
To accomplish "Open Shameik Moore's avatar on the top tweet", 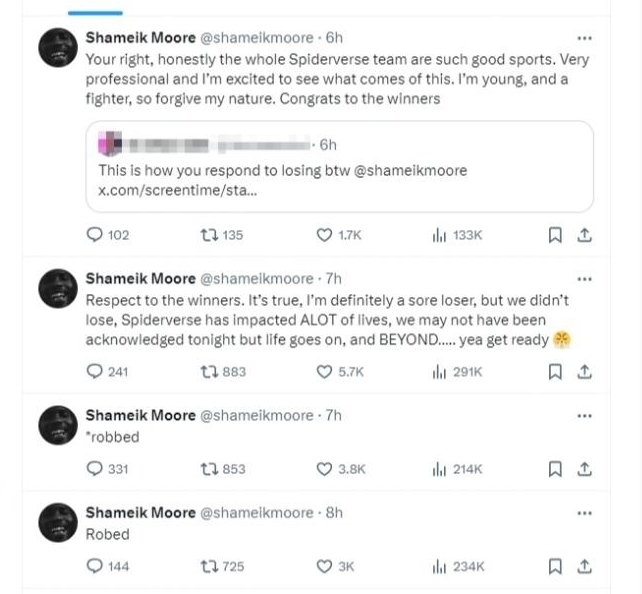I will (59, 49).
